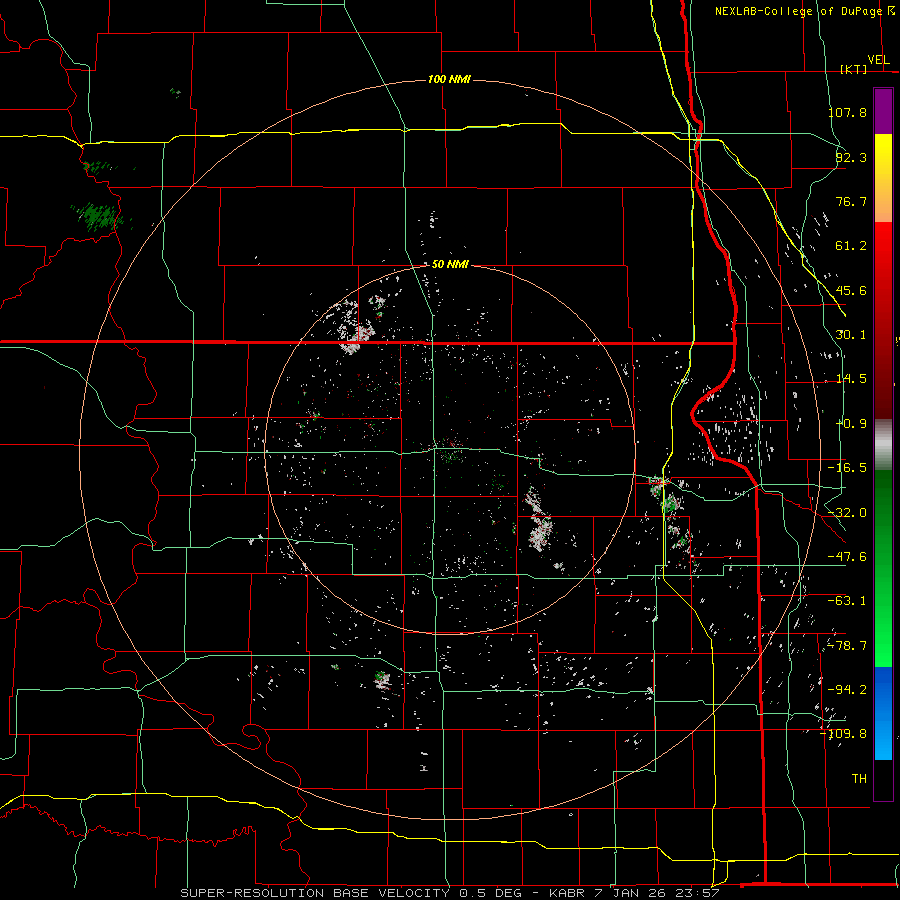Screen dimensions: 900x900
Task: Click the 61.2 legend value
Action: click(851, 246)
